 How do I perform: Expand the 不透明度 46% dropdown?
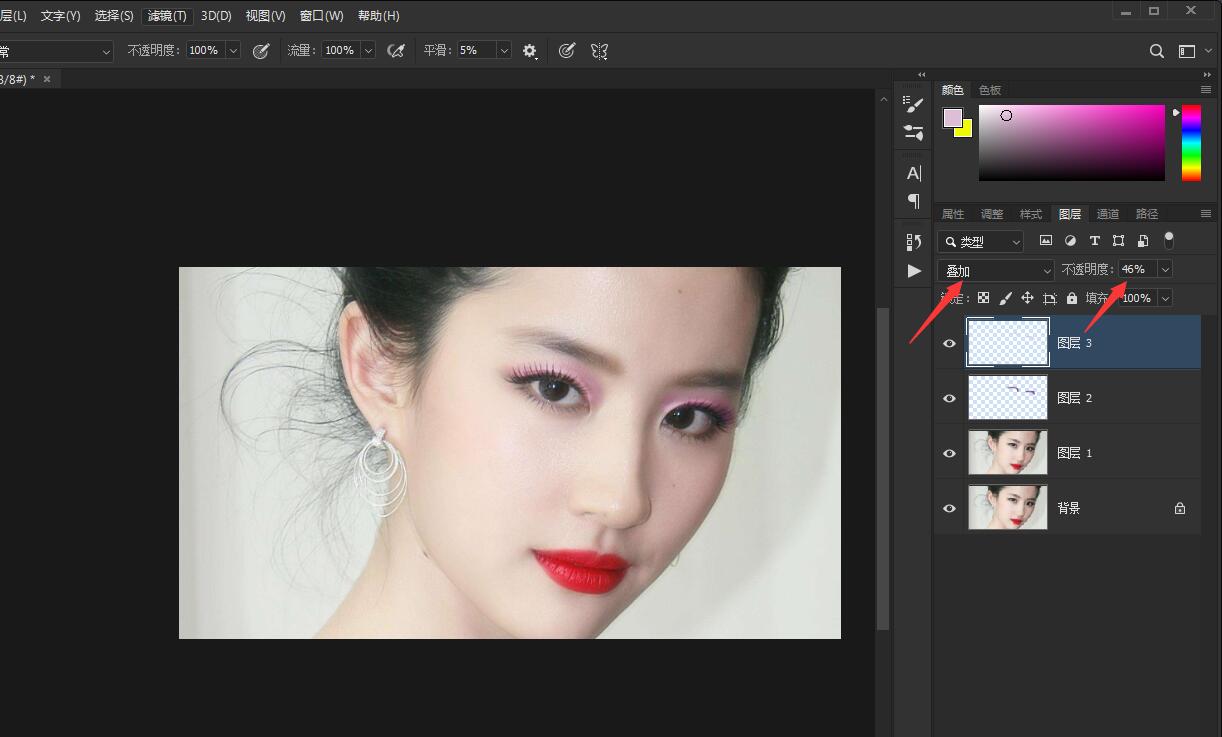point(1165,269)
